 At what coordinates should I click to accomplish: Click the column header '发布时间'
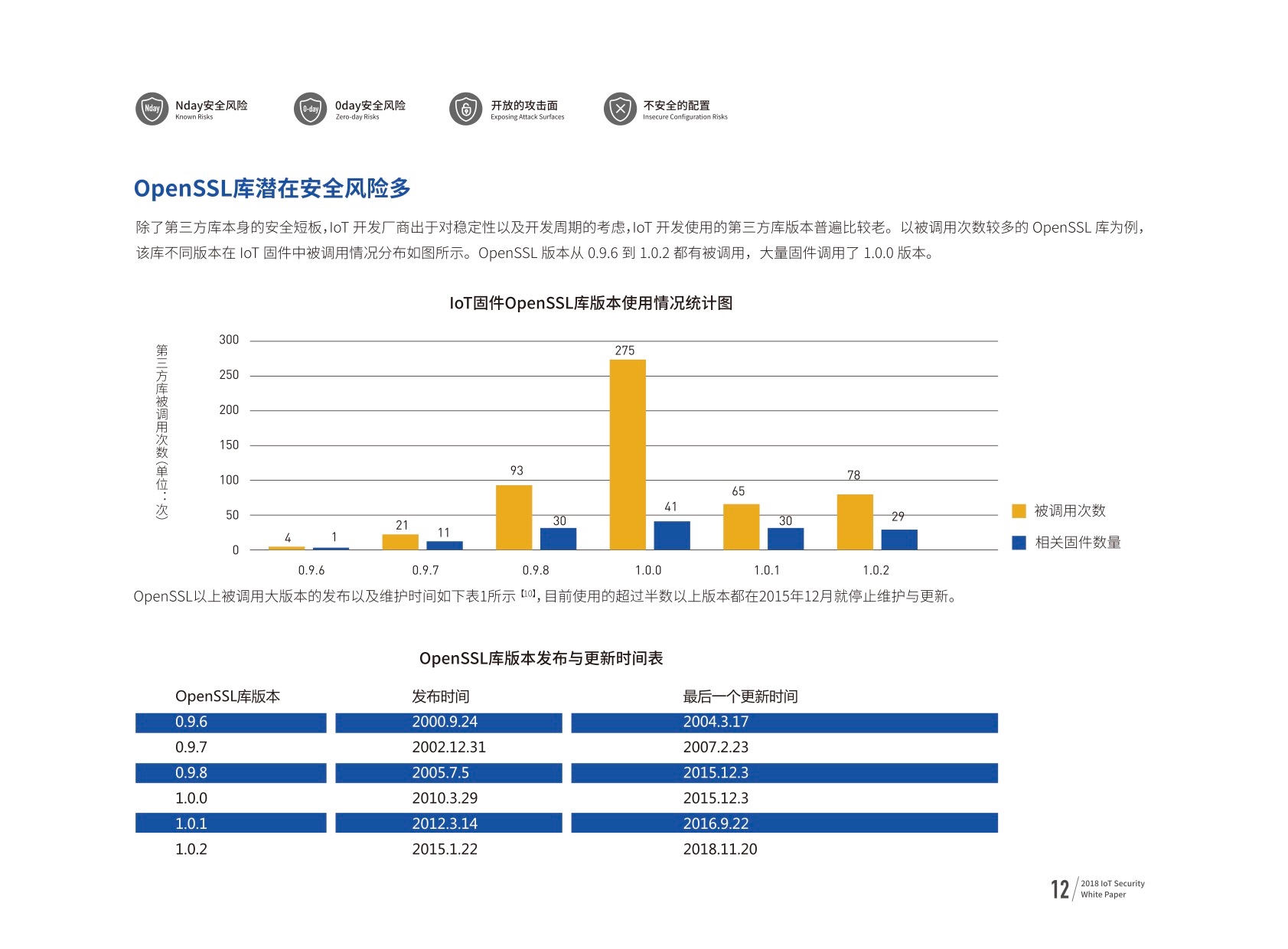(x=441, y=696)
